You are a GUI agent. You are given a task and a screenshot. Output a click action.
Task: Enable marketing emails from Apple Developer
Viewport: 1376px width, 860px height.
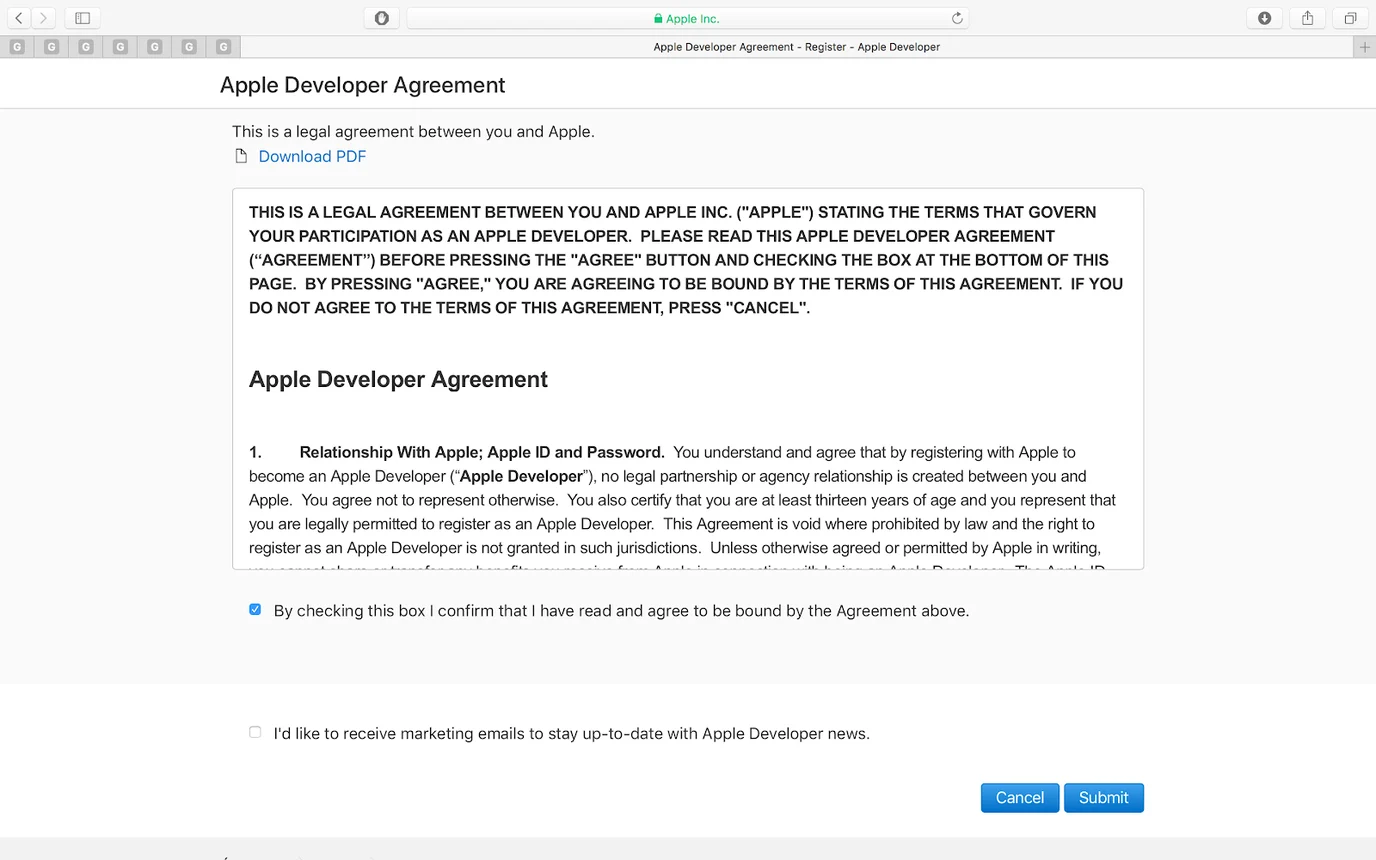255,732
